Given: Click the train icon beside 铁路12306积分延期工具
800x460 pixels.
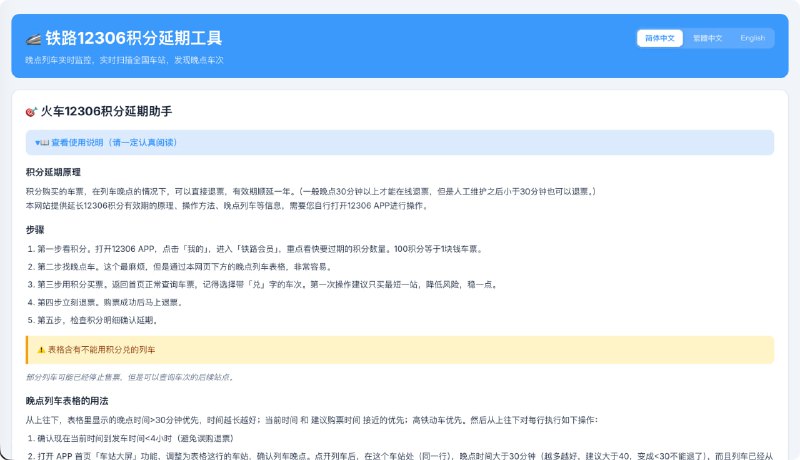Looking at the screenshot, I should [x=33, y=39].
